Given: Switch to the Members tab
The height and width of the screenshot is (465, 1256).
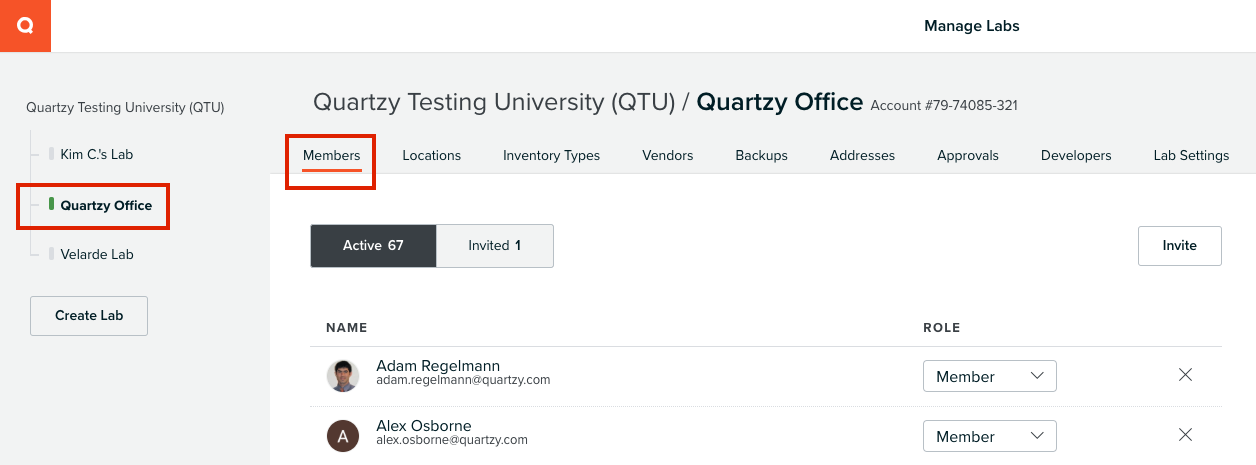Looking at the screenshot, I should click(331, 155).
